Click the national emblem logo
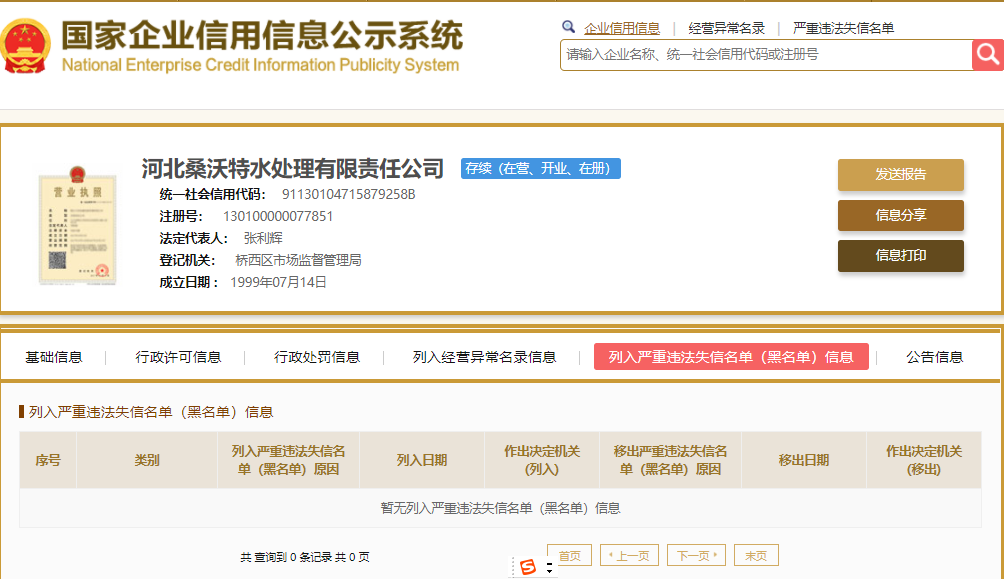Viewport: 1004px width, 579px height. [x=26, y=45]
